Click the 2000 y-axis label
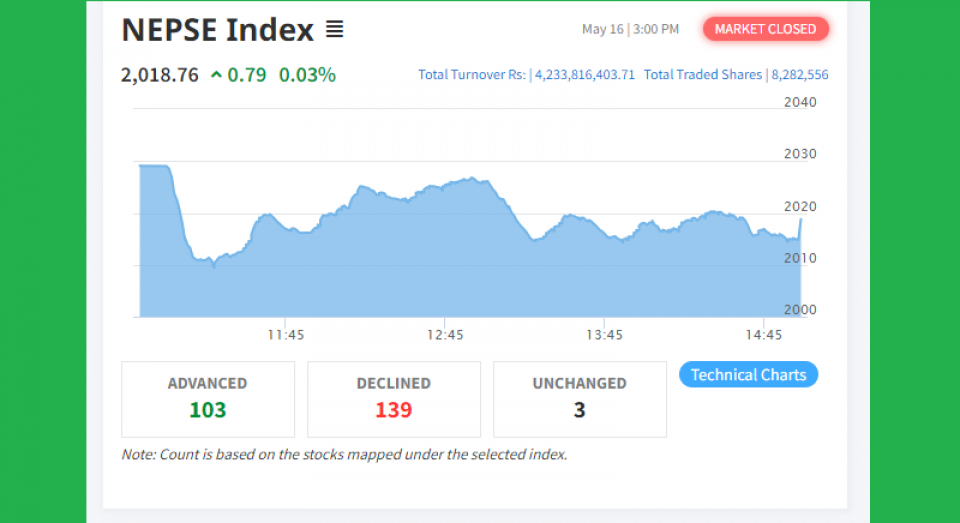 pos(800,310)
